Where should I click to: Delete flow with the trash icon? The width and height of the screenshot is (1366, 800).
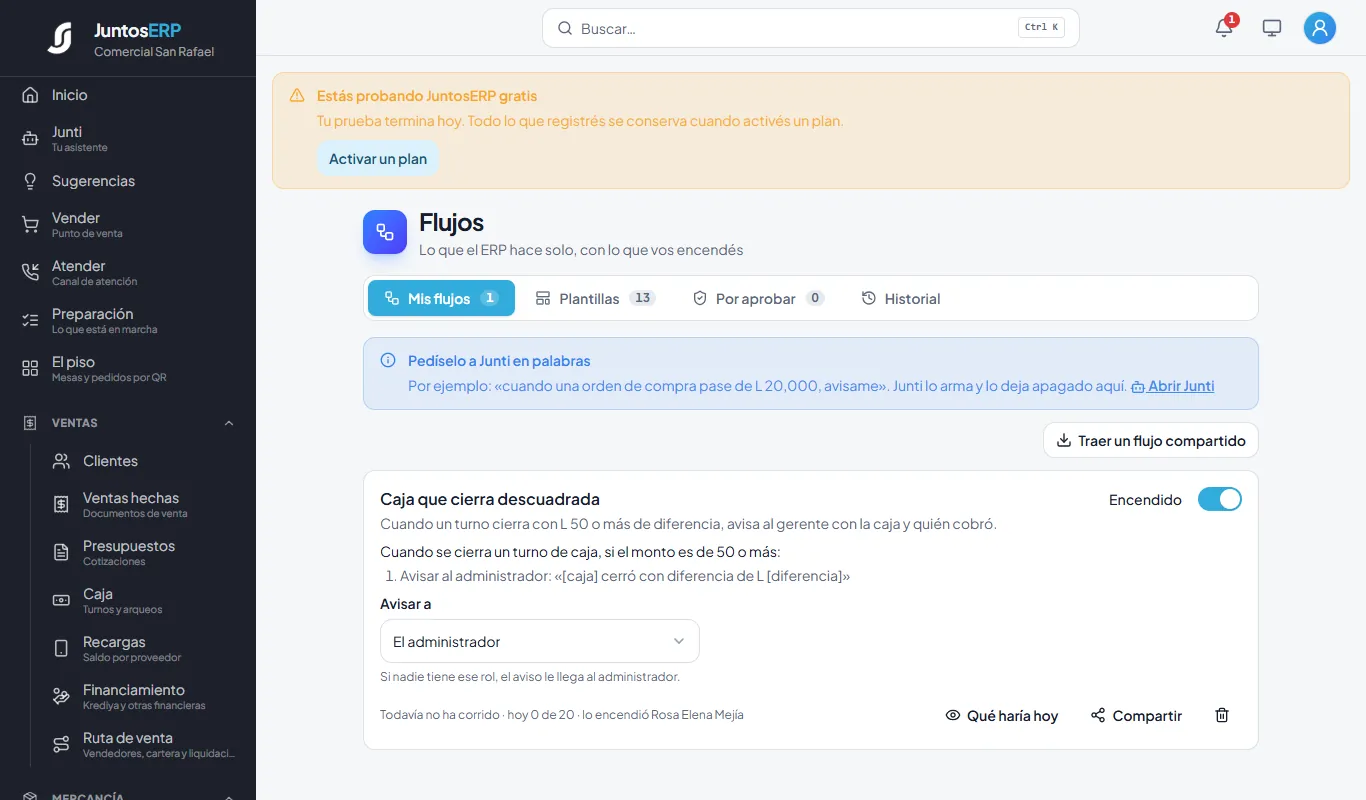click(x=1222, y=715)
